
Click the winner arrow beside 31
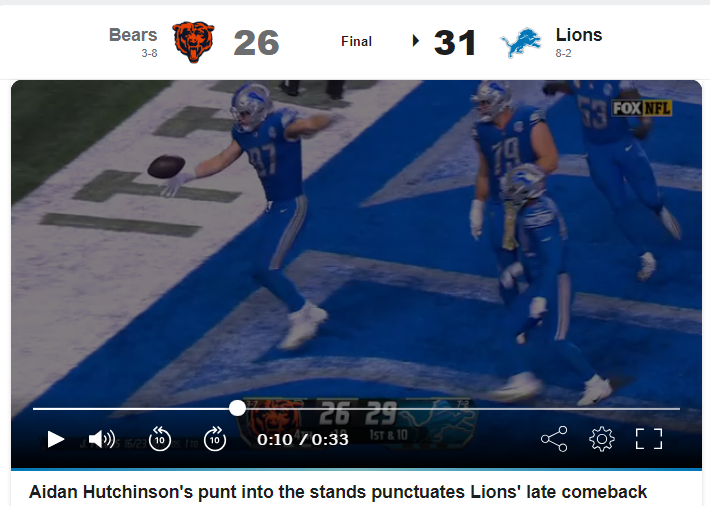tap(416, 41)
